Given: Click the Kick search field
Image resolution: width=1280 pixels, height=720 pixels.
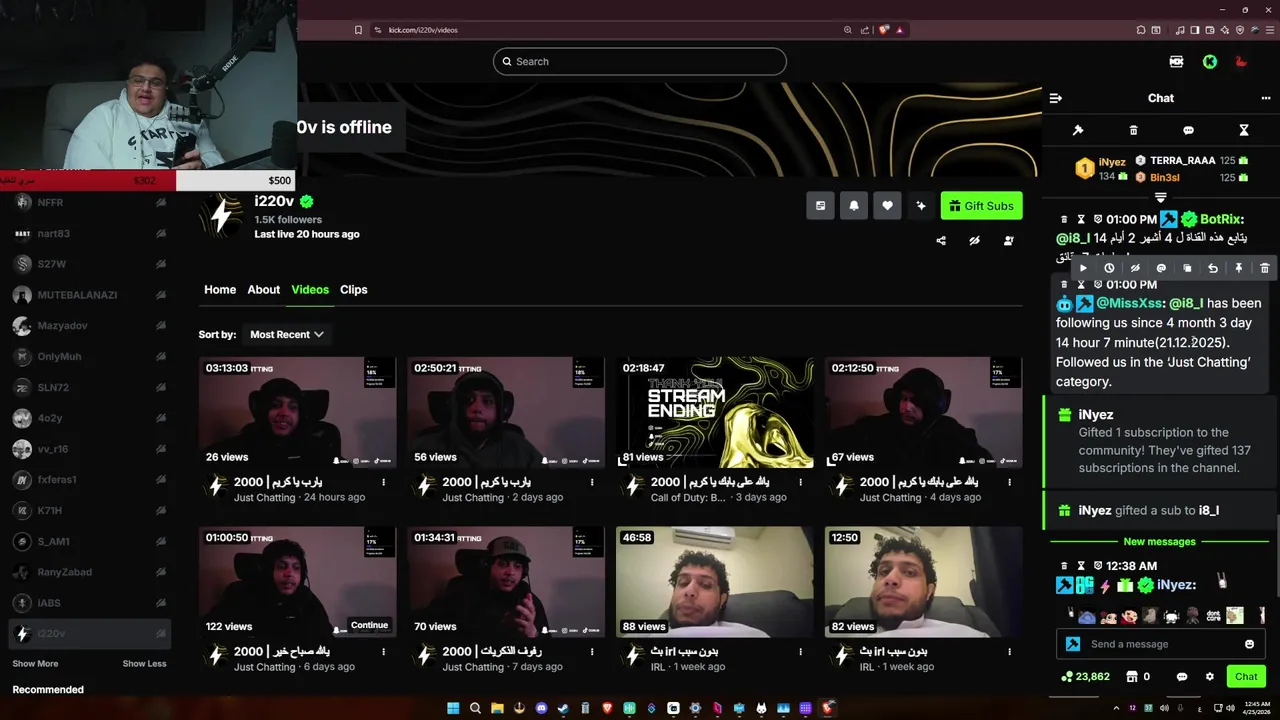Looking at the screenshot, I should tap(640, 62).
